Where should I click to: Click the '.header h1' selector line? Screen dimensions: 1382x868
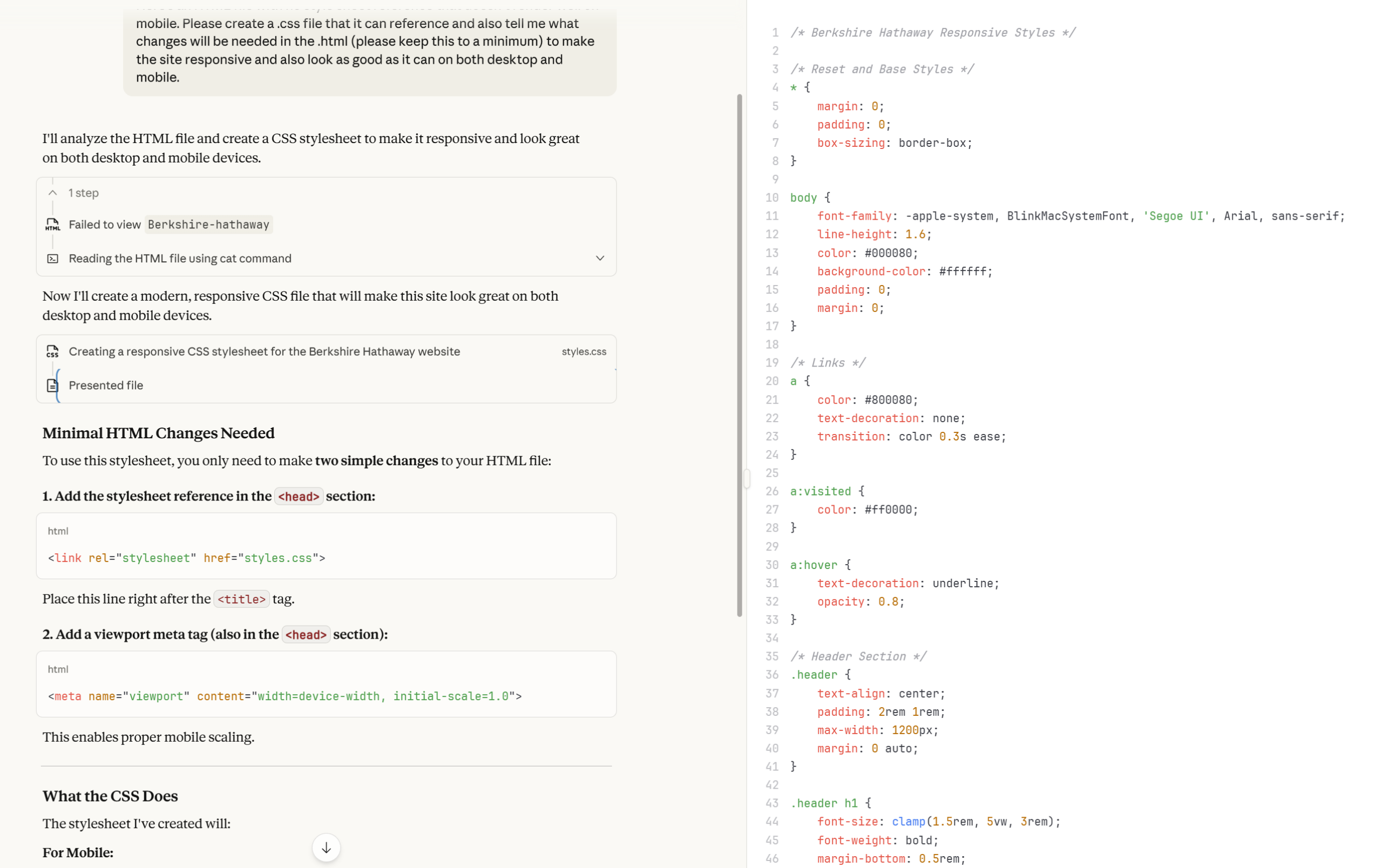824,803
